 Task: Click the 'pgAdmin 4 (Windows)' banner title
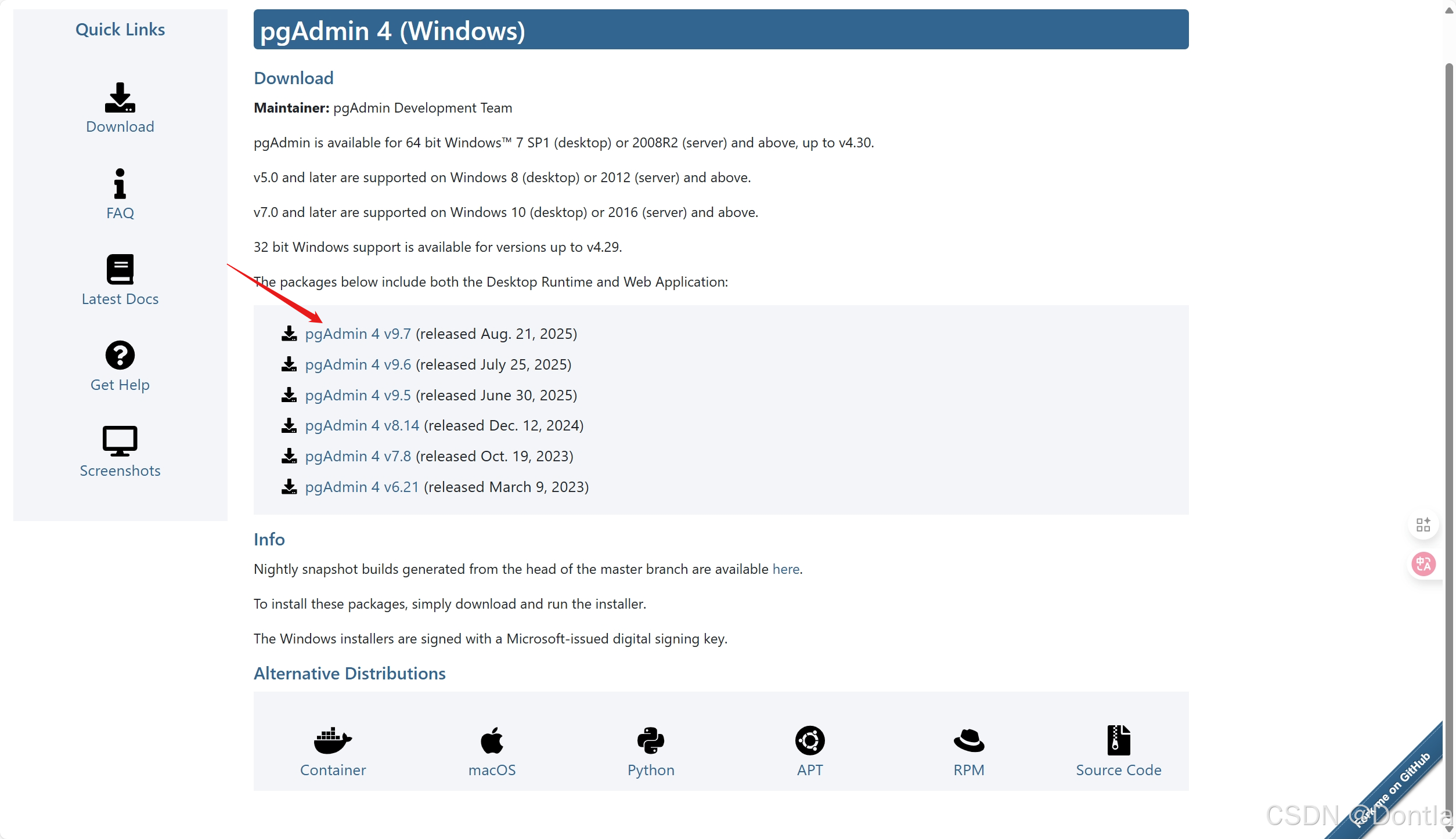pos(393,30)
